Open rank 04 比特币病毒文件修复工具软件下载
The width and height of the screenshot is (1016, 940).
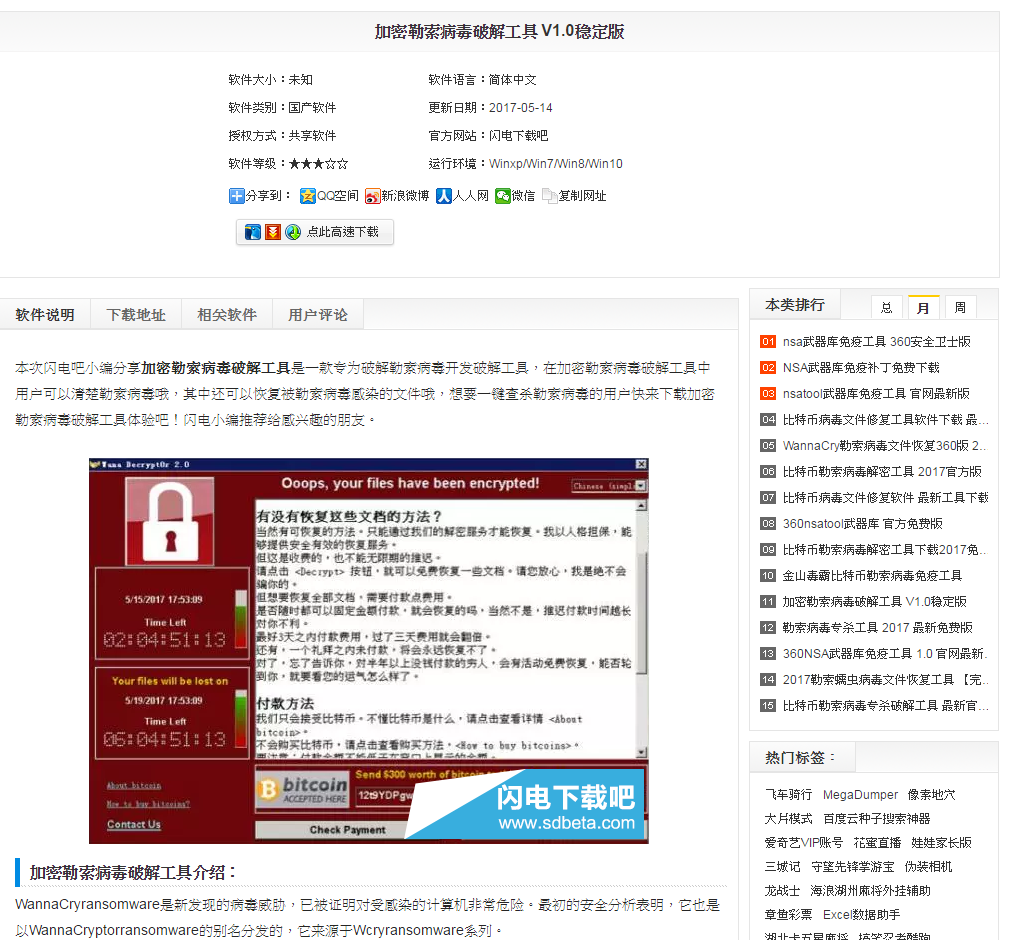(x=885, y=420)
